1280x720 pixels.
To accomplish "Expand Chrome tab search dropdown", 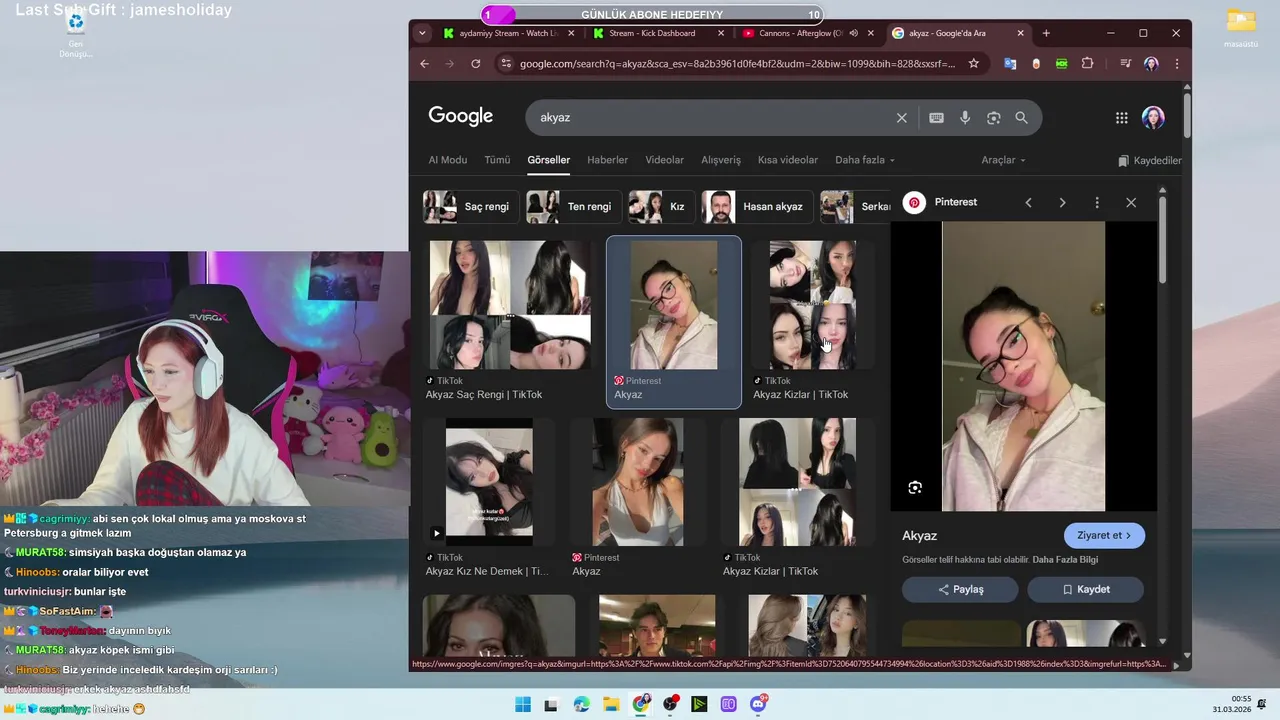I will click(x=422, y=33).
